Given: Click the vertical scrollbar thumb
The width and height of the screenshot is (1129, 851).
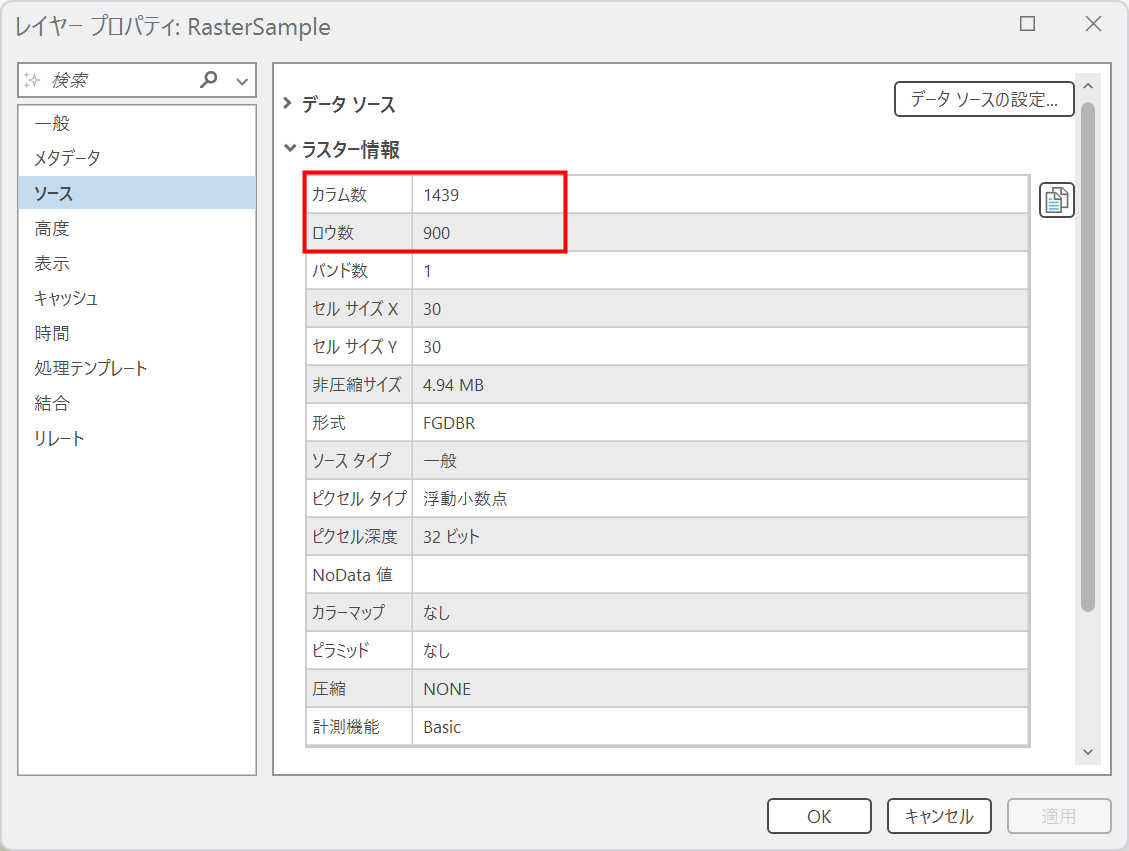Looking at the screenshot, I should [1088, 356].
